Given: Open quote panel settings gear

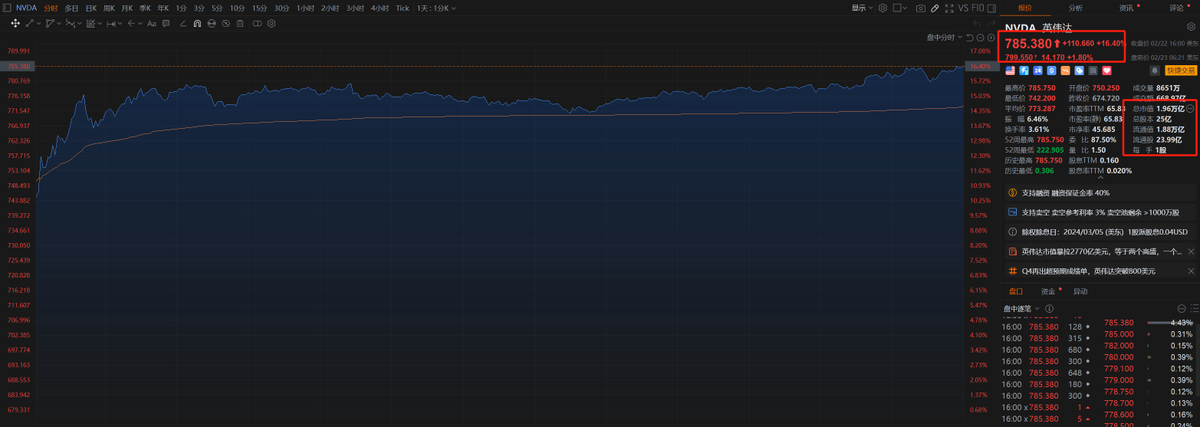Looking at the screenshot, I should pos(1190,26).
